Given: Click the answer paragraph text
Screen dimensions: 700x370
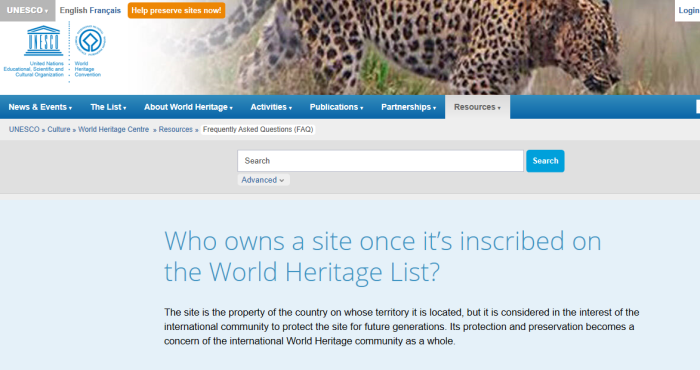Looking at the screenshot, I should (401, 327).
